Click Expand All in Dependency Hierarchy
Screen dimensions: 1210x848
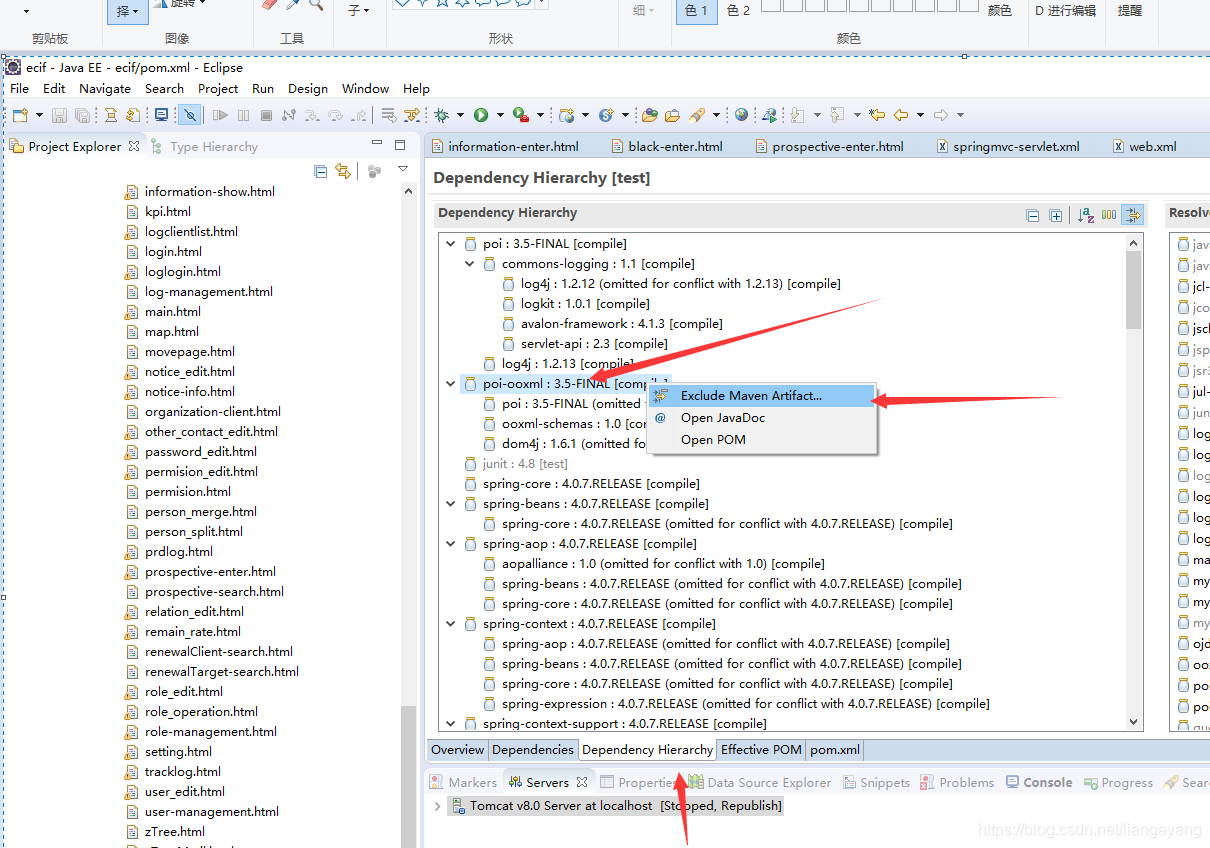[x=1055, y=215]
